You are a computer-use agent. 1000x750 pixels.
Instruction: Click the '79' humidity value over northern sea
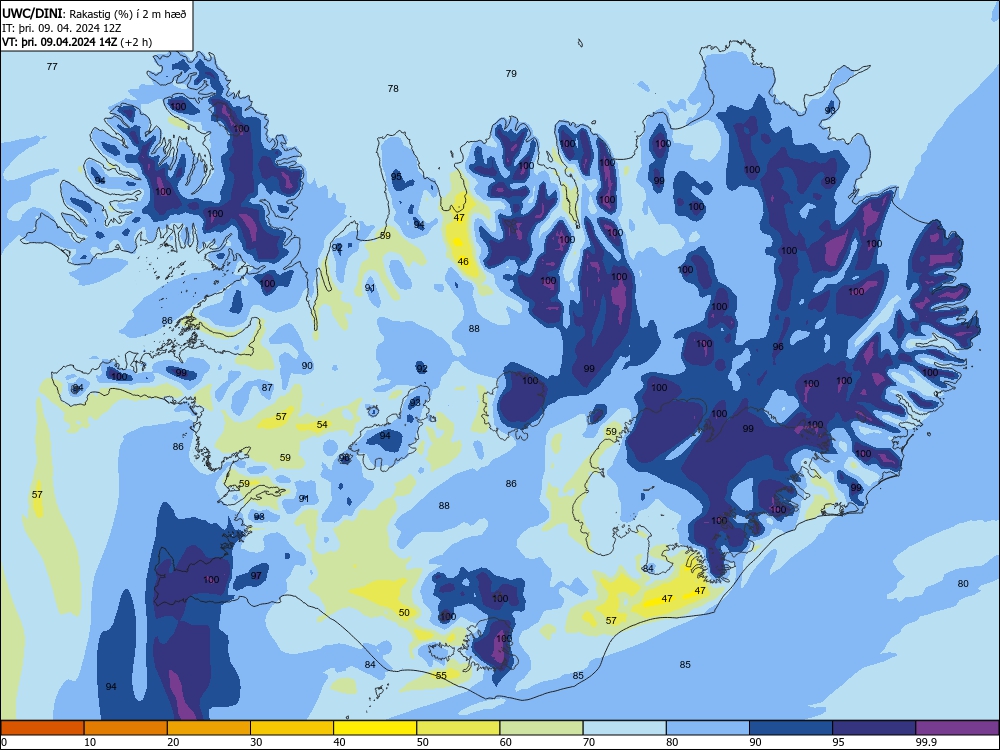511,73
